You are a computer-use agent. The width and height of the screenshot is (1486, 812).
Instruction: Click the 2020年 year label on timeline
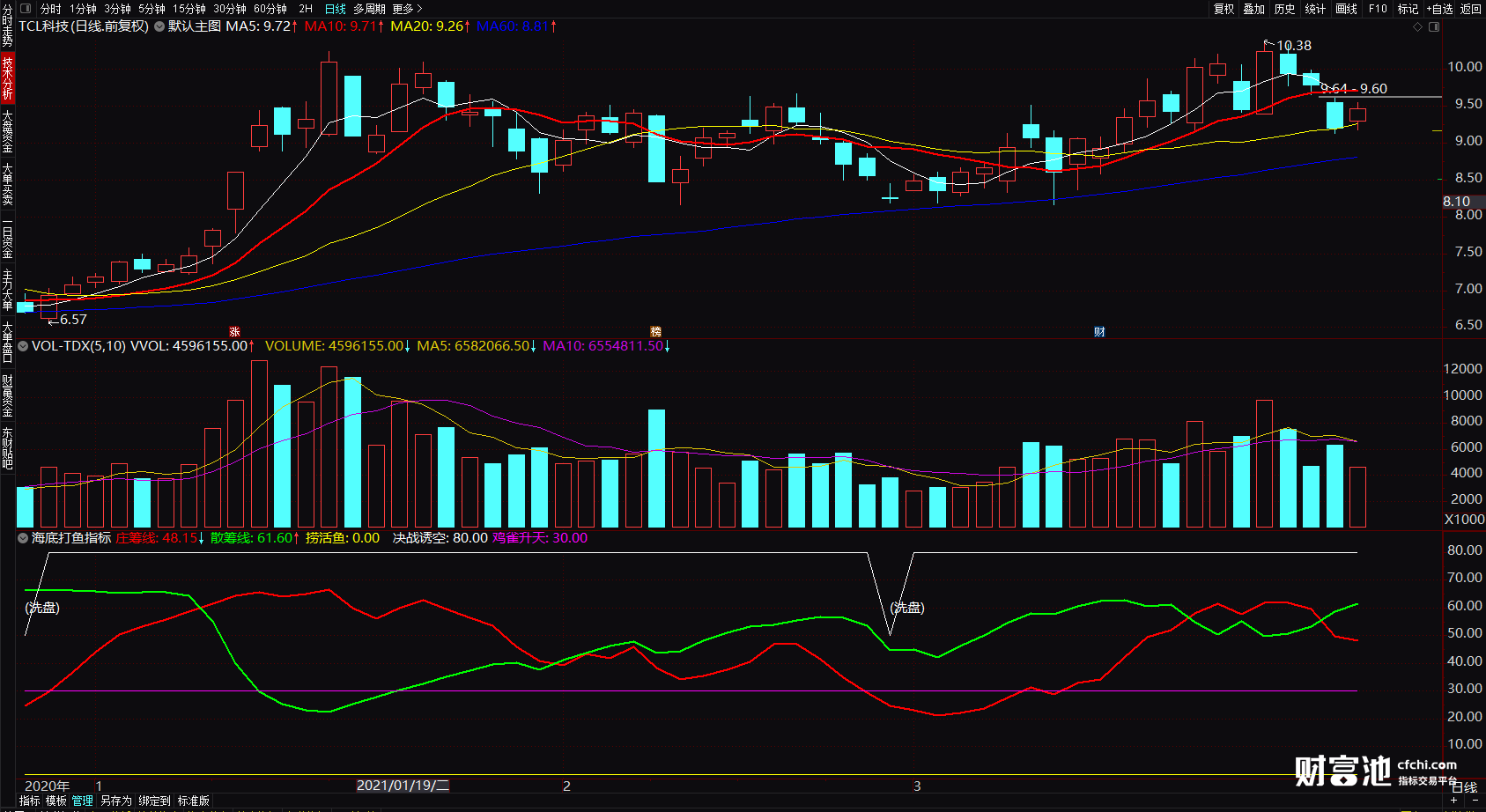click(x=48, y=786)
